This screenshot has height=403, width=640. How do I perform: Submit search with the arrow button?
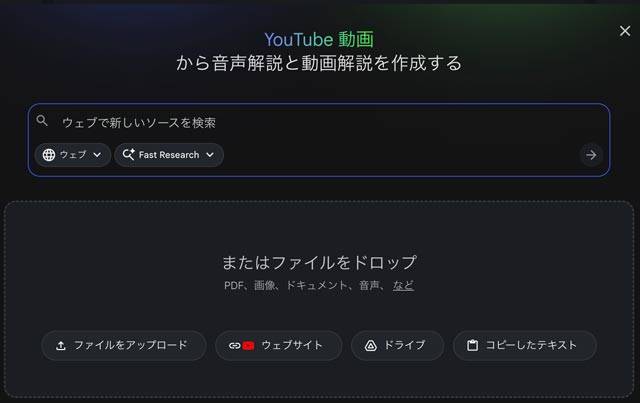(x=591, y=155)
